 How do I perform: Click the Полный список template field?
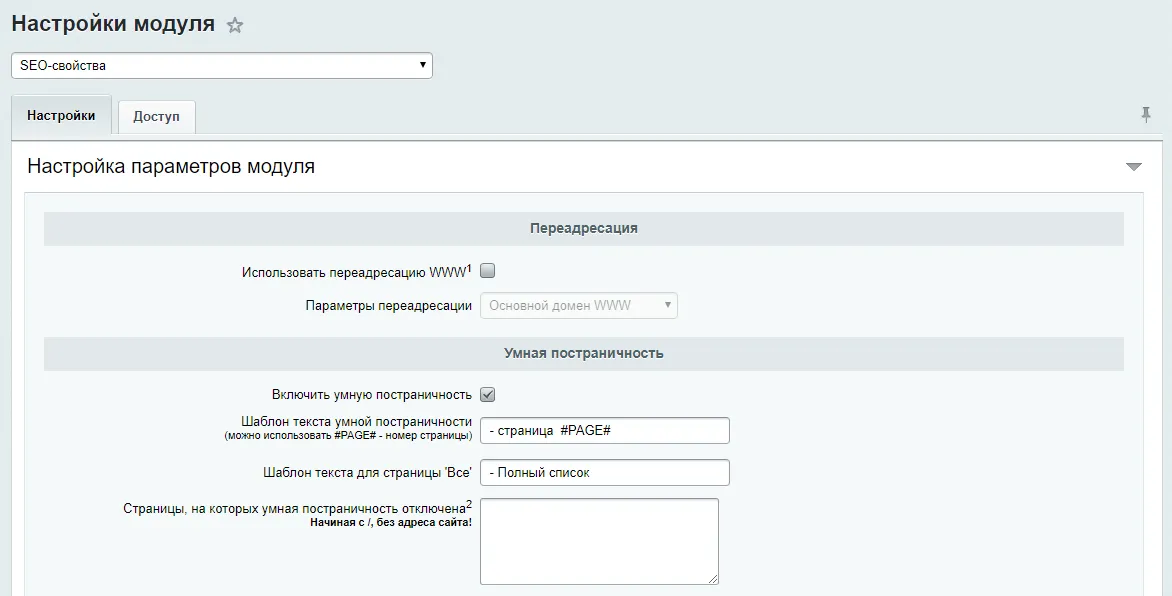[x=604, y=472]
